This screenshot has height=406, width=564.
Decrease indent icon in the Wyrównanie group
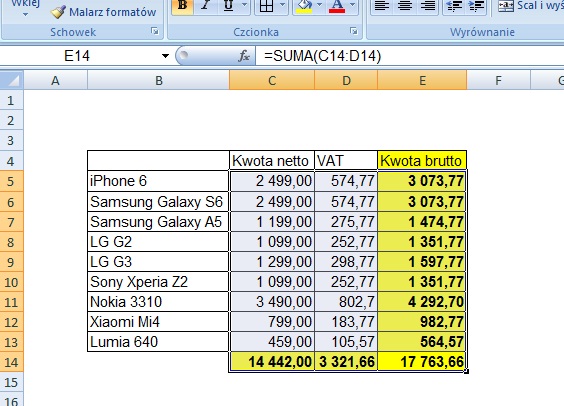pyautogui.click(x=454, y=6)
